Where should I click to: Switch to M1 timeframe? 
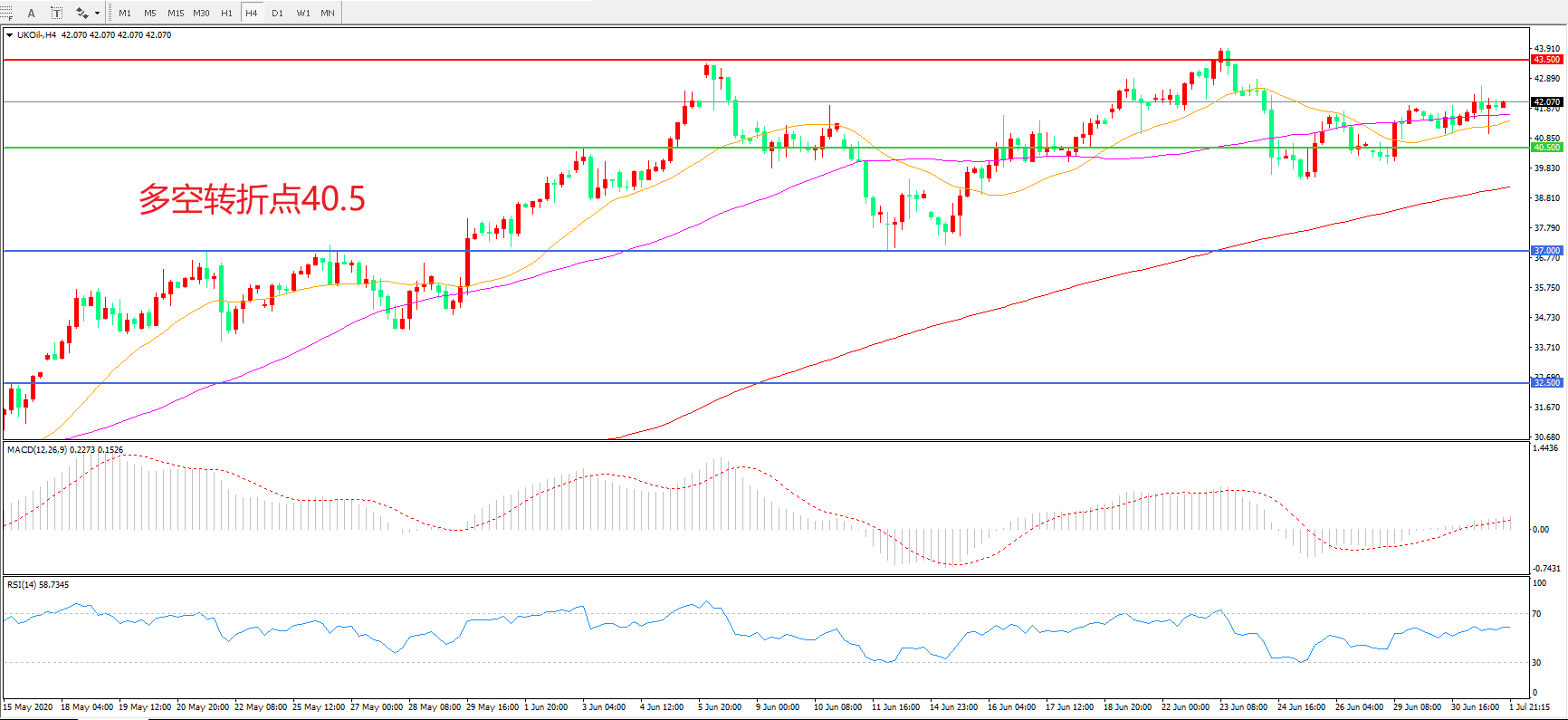coord(125,13)
